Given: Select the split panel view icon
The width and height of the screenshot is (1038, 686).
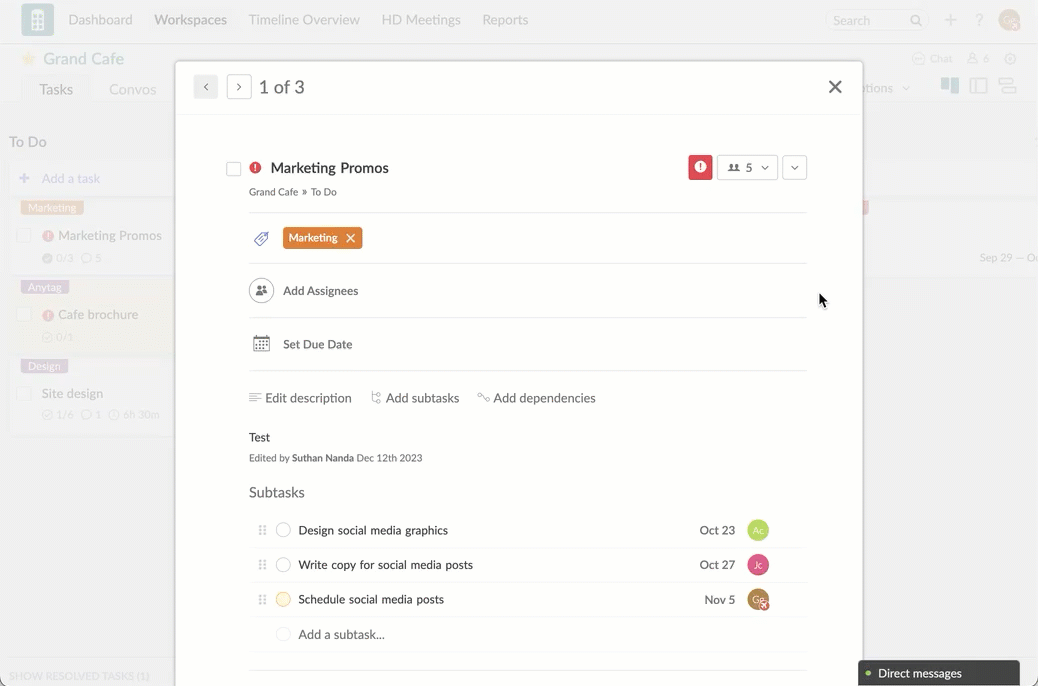Looking at the screenshot, I should coord(978,85).
